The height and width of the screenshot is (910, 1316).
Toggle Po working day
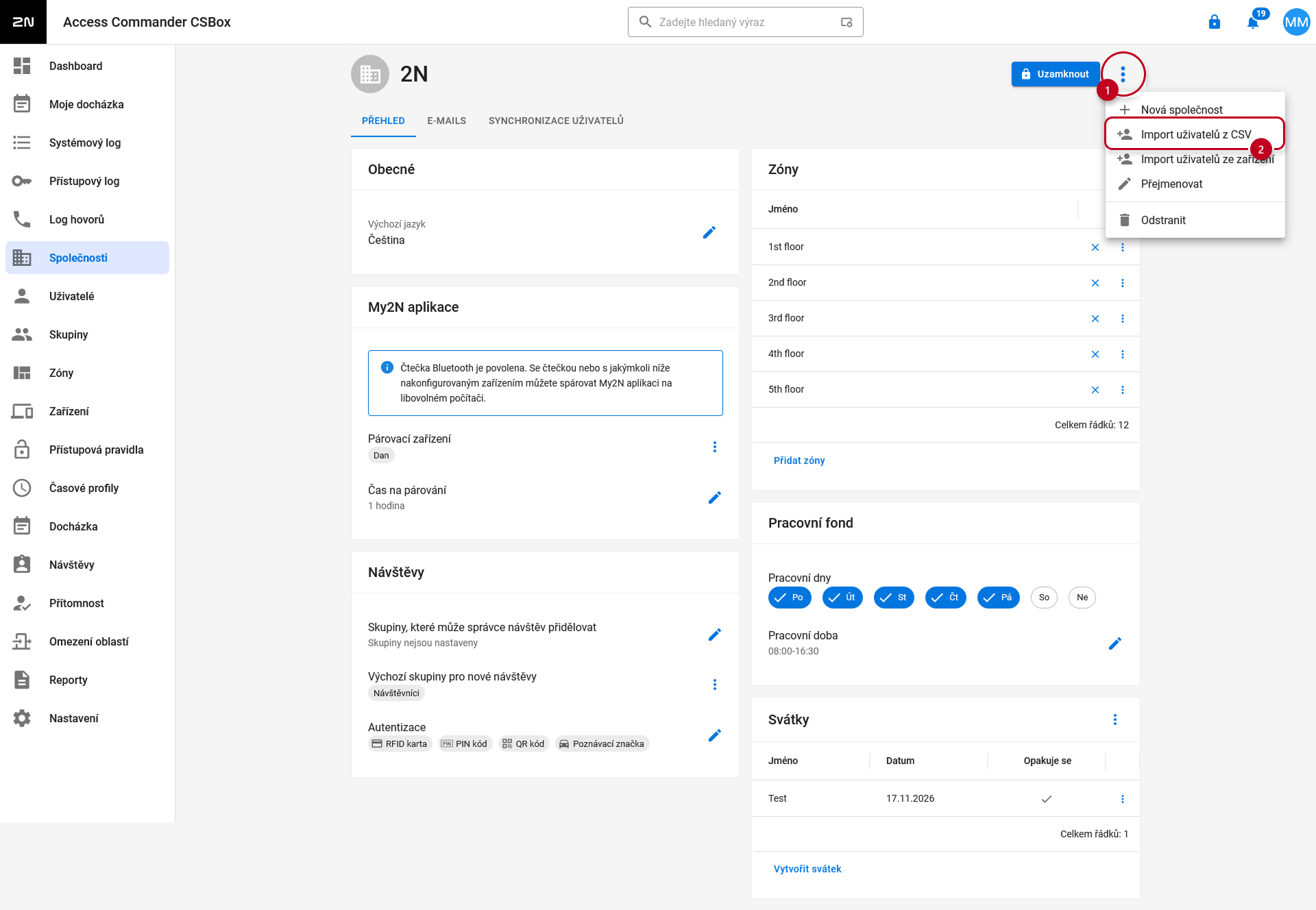coord(790,598)
